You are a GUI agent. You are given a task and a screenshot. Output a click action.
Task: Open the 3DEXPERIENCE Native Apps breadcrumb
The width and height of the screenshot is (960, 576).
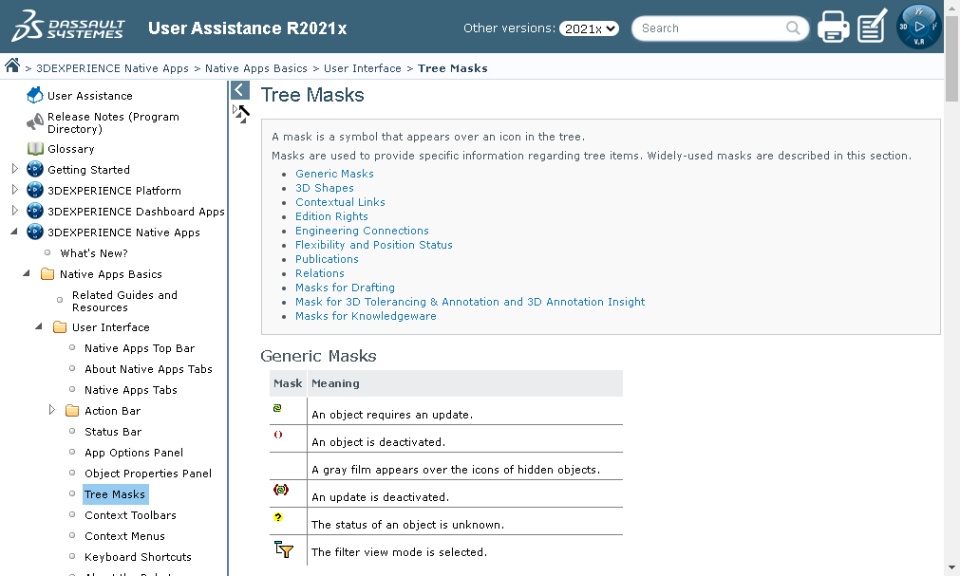tap(113, 69)
